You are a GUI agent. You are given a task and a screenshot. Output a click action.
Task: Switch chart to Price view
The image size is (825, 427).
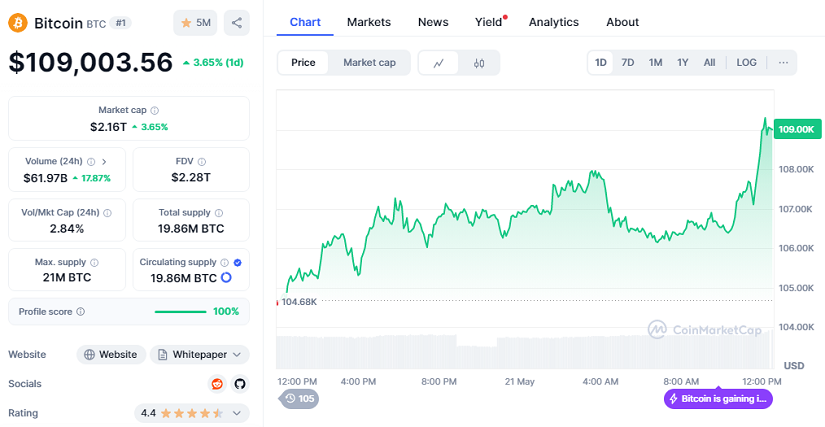point(303,63)
